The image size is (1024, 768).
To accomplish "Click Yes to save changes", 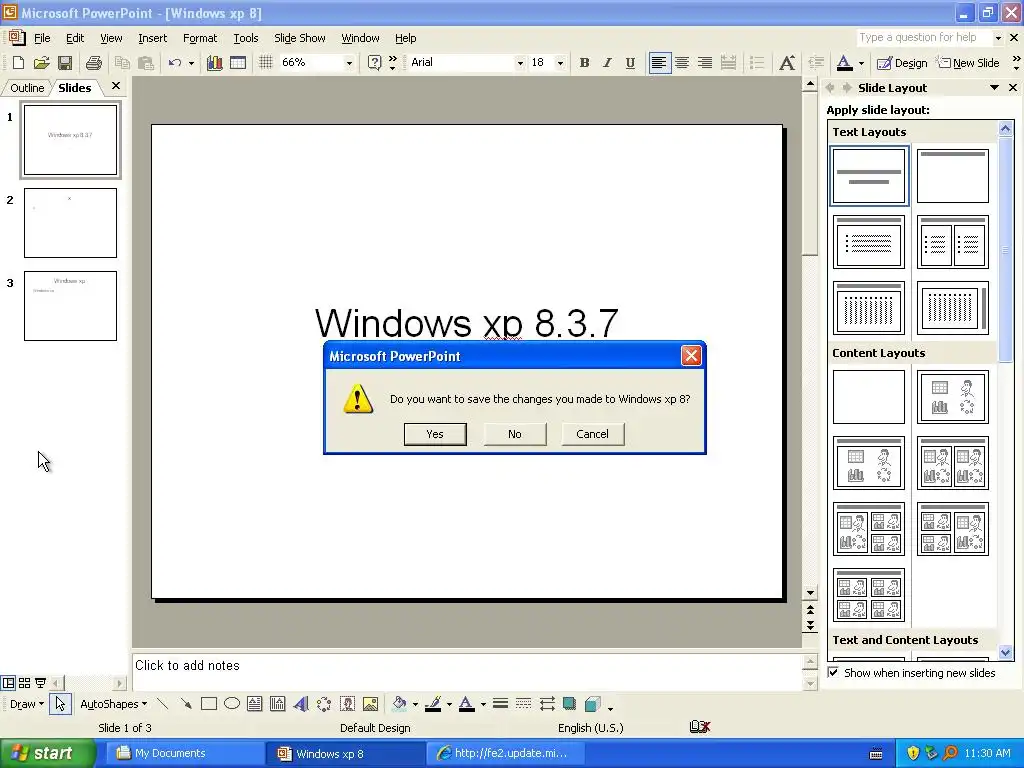I will coord(435,434).
